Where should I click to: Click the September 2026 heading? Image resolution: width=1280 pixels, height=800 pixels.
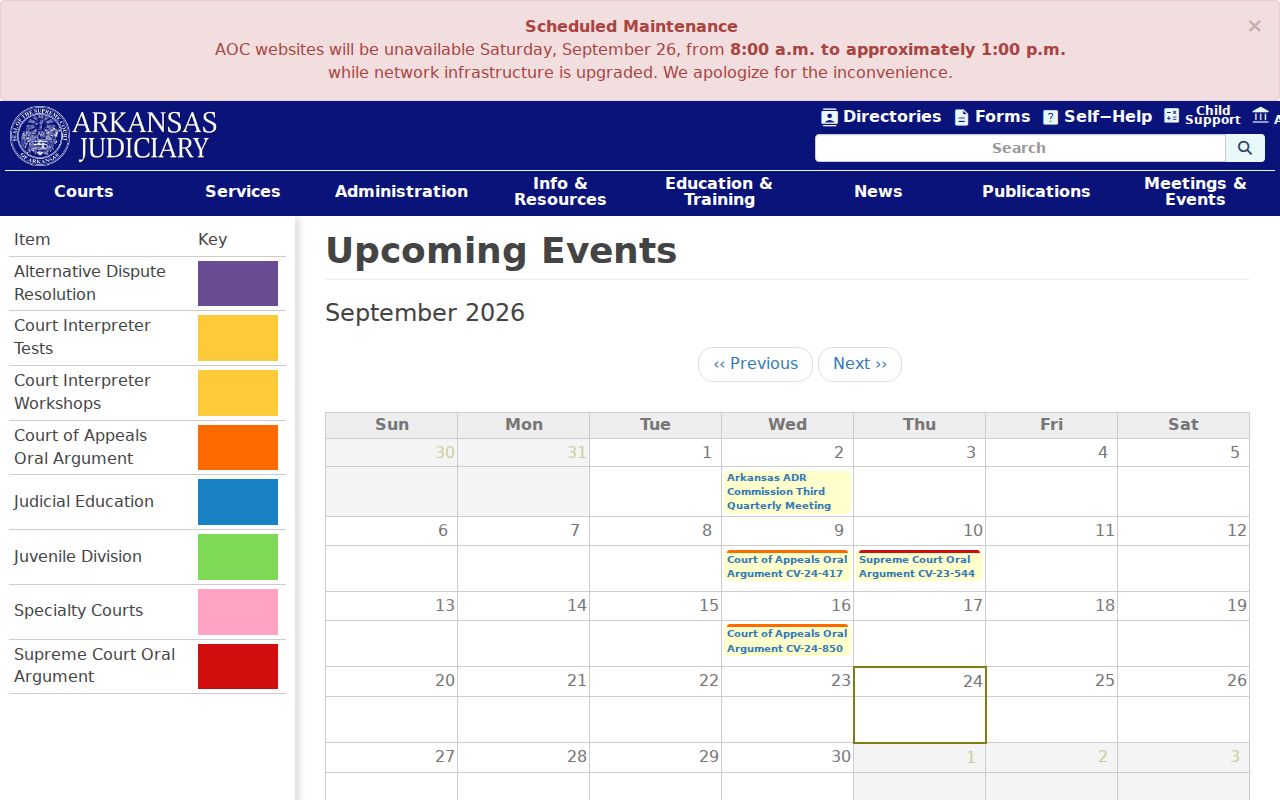tap(425, 313)
